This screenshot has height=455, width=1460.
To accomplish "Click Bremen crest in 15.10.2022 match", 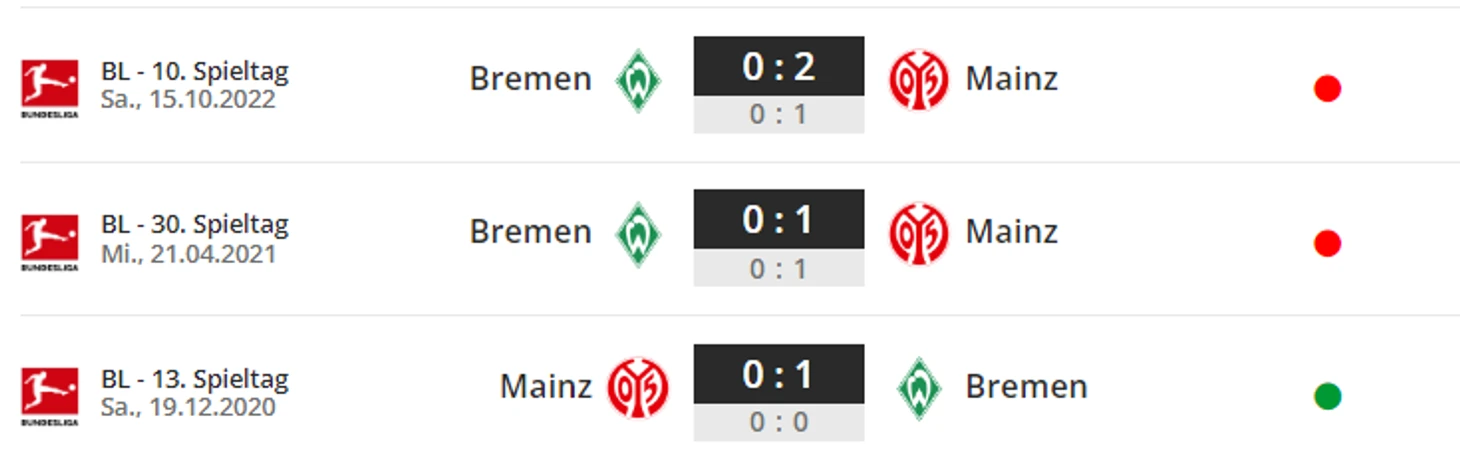I will coord(638,80).
